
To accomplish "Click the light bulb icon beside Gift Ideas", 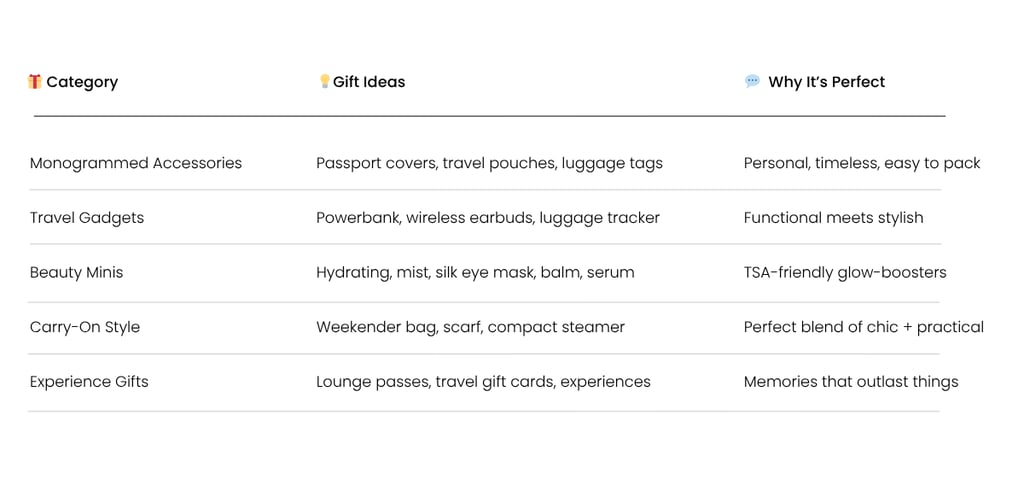I will pyautogui.click(x=324, y=81).
